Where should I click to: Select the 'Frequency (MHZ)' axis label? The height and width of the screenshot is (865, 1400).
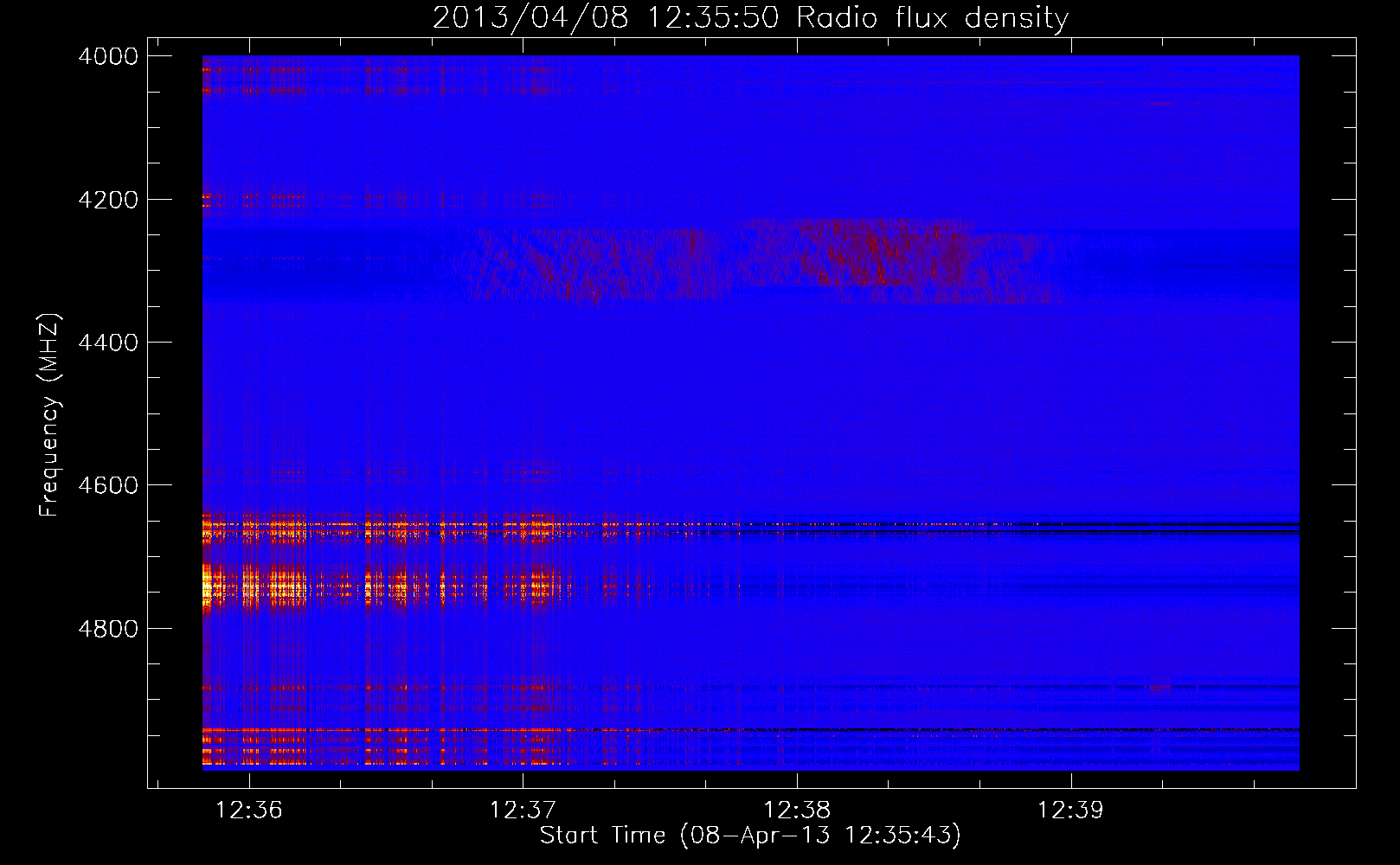point(49,415)
